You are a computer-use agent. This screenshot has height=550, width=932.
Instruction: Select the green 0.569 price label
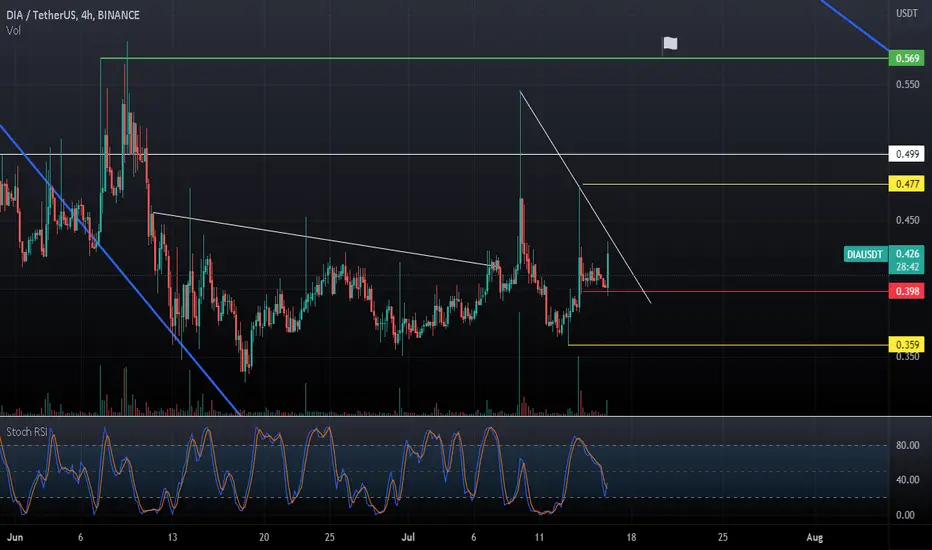click(x=907, y=58)
